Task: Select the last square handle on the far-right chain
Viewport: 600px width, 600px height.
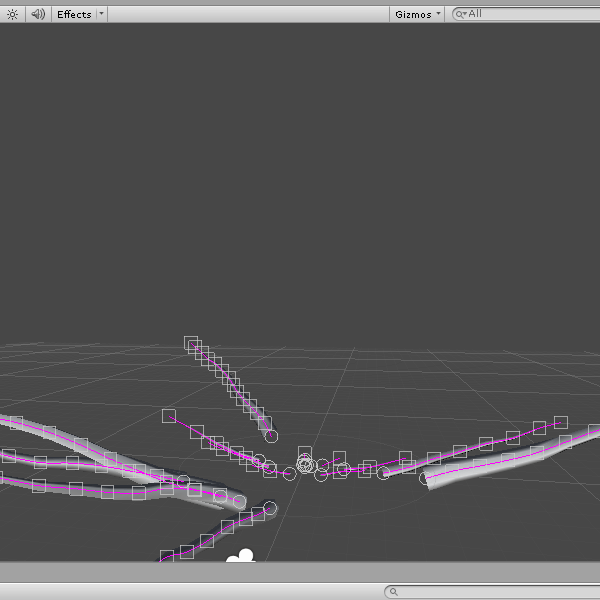Action: coord(561,423)
